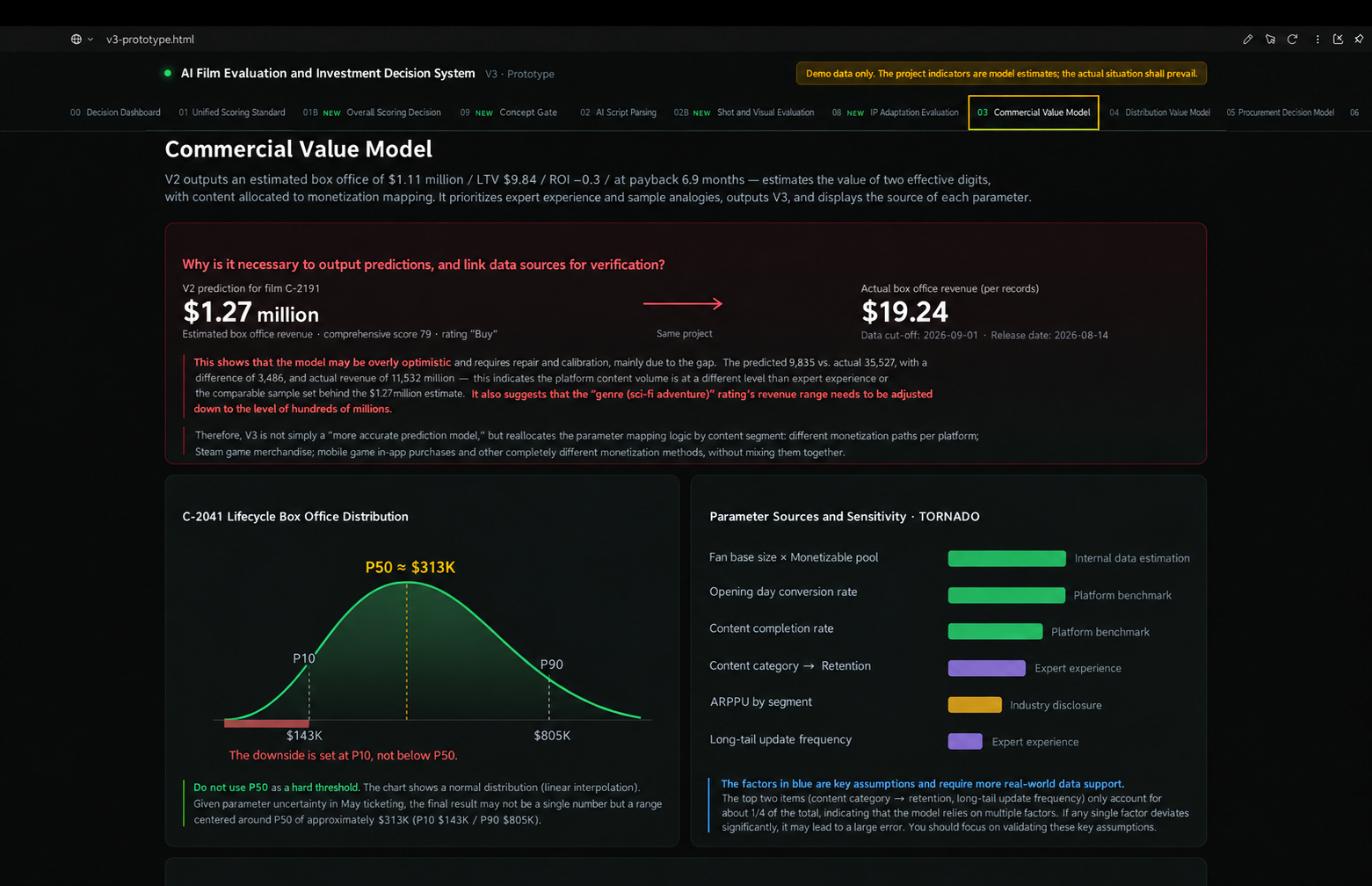
Task: Select the 02 AI Script Parsing tab
Action: pyautogui.click(x=618, y=113)
